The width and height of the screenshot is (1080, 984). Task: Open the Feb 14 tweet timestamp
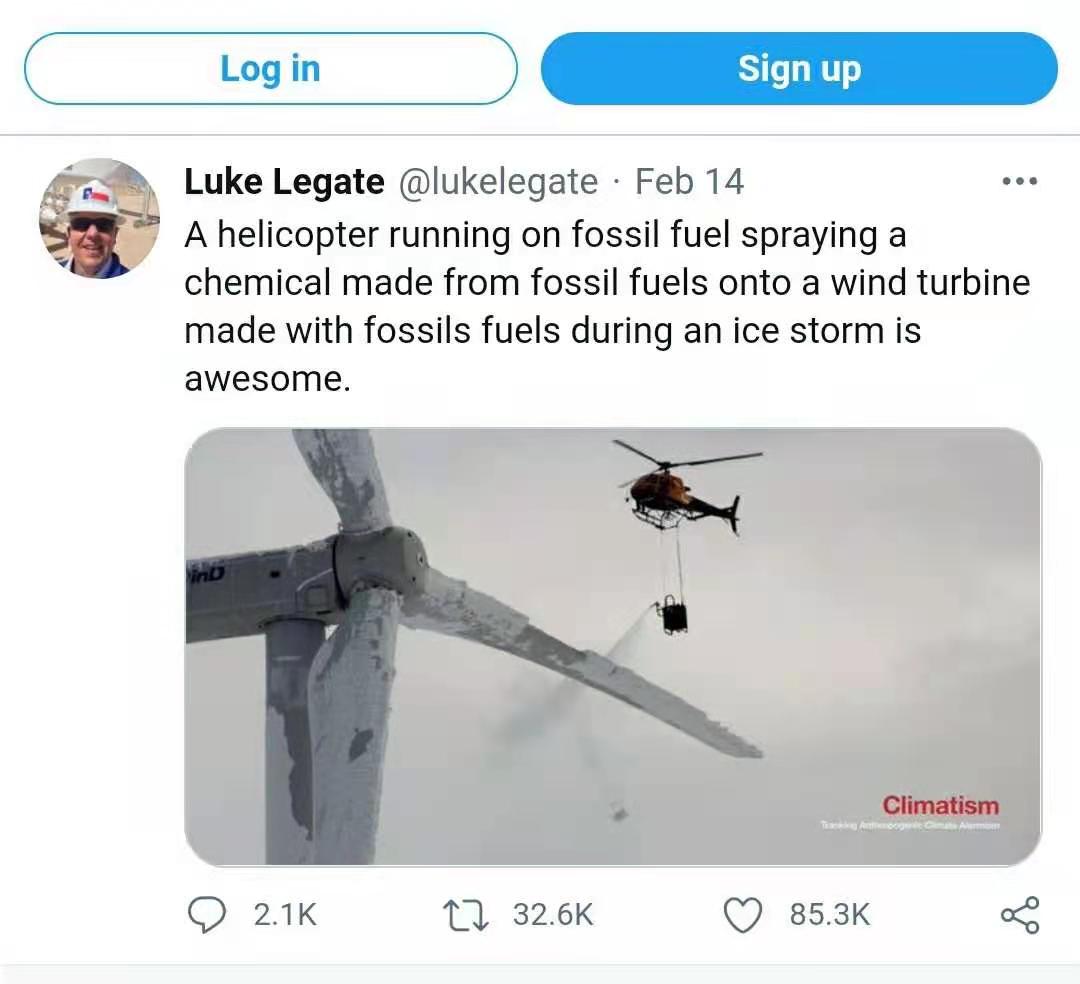pos(689,181)
